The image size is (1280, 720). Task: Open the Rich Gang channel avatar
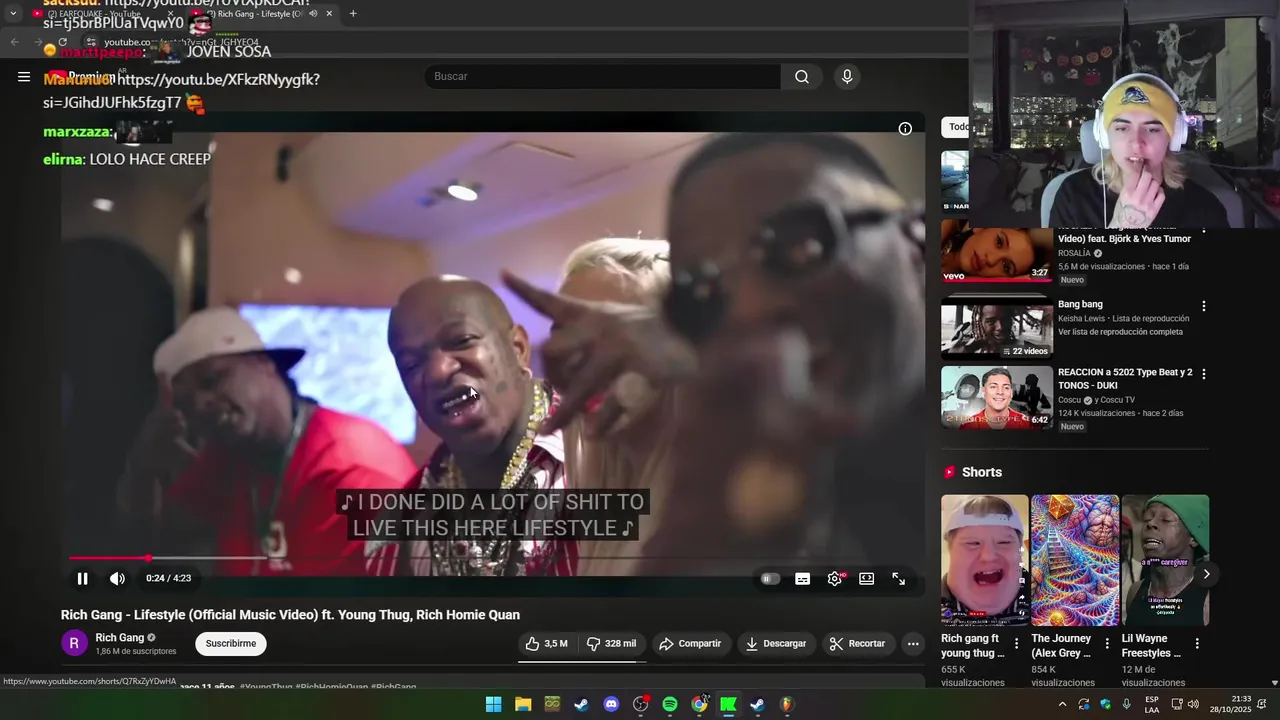[x=75, y=644]
